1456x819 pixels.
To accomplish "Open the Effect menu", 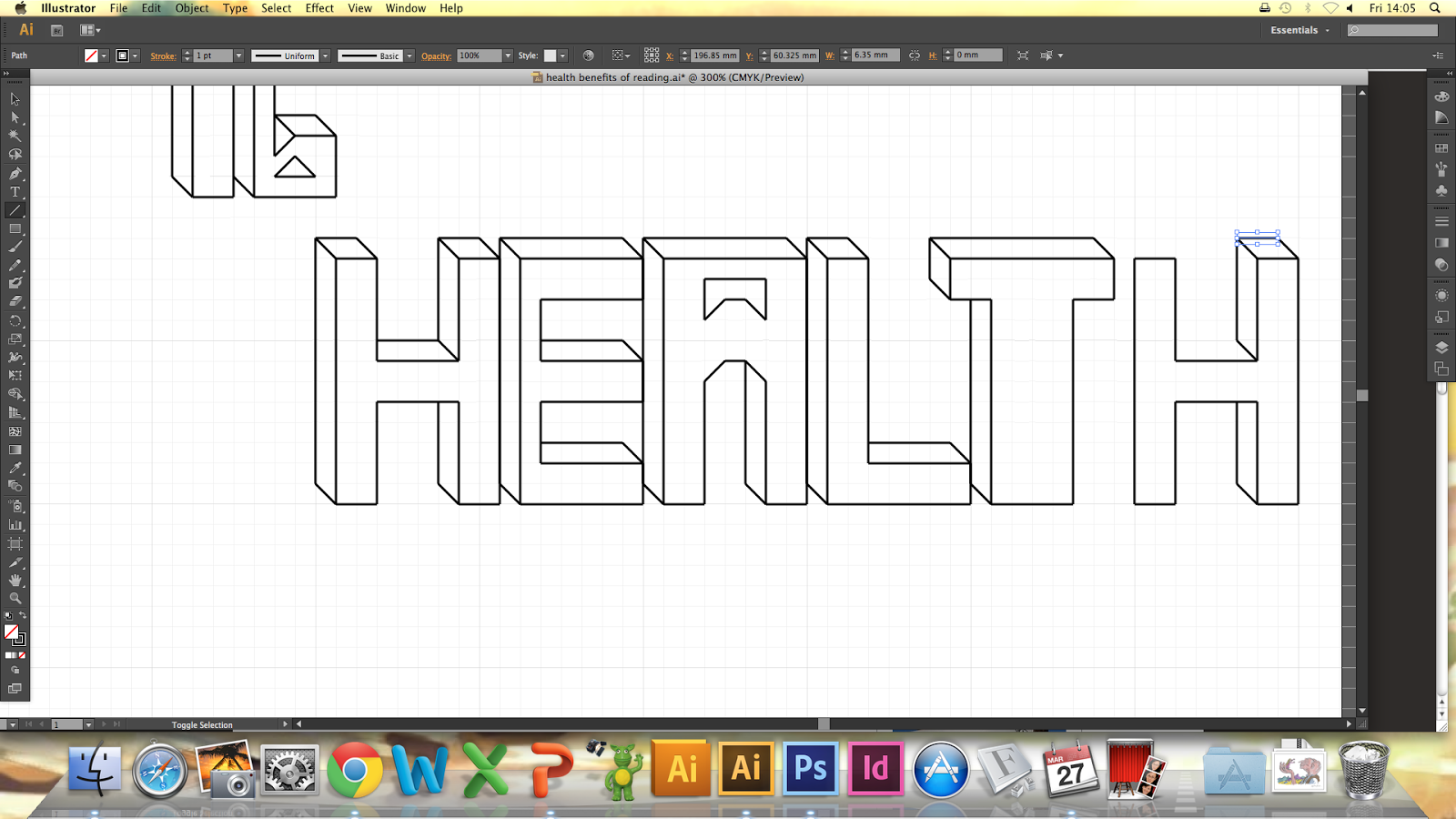I will click(319, 8).
